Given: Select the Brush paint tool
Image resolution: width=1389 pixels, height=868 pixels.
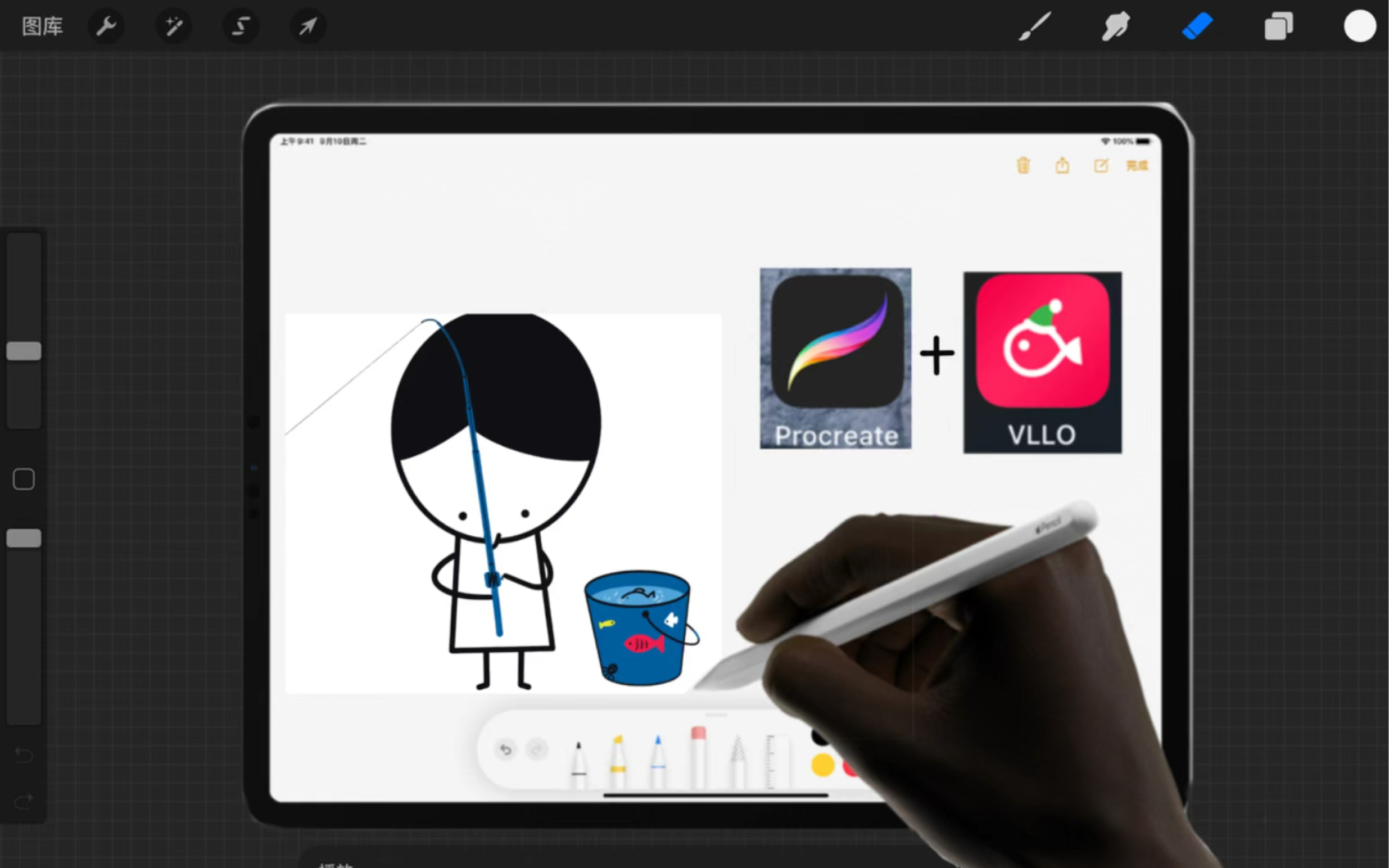Looking at the screenshot, I should coord(1034,26).
